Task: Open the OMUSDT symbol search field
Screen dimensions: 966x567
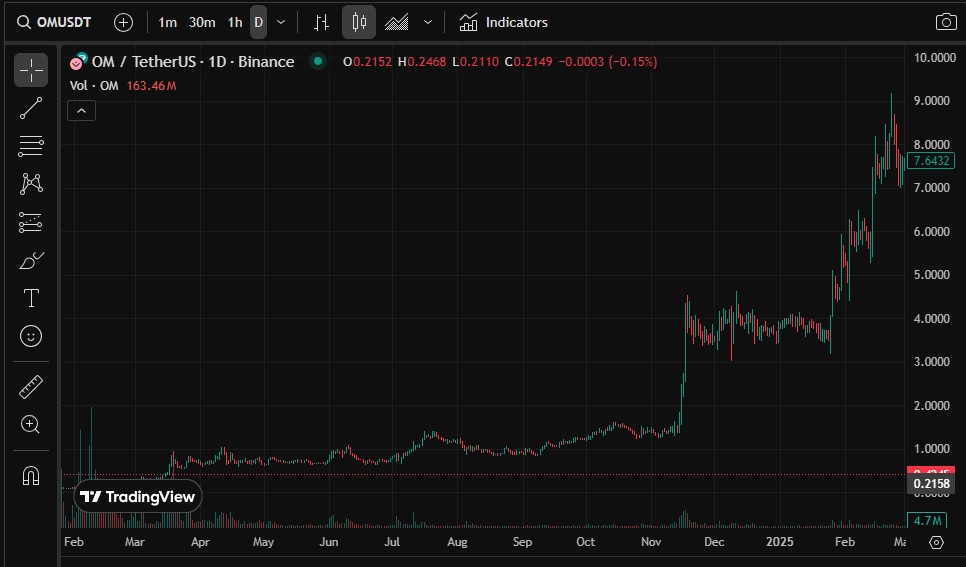Action: coord(54,23)
